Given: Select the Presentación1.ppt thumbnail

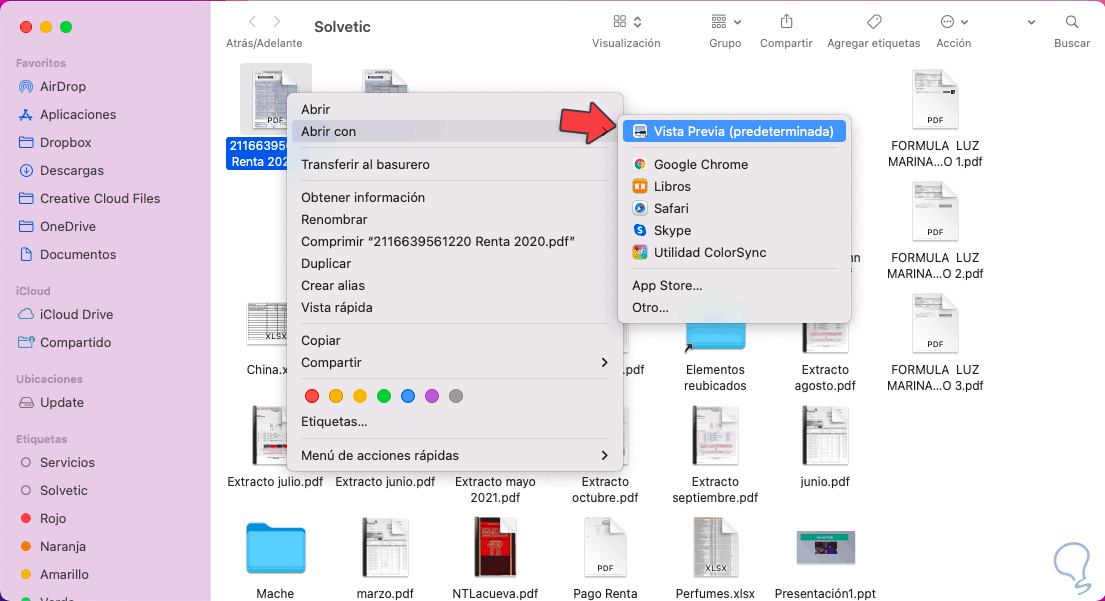Looking at the screenshot, I should tap(825, 547).
